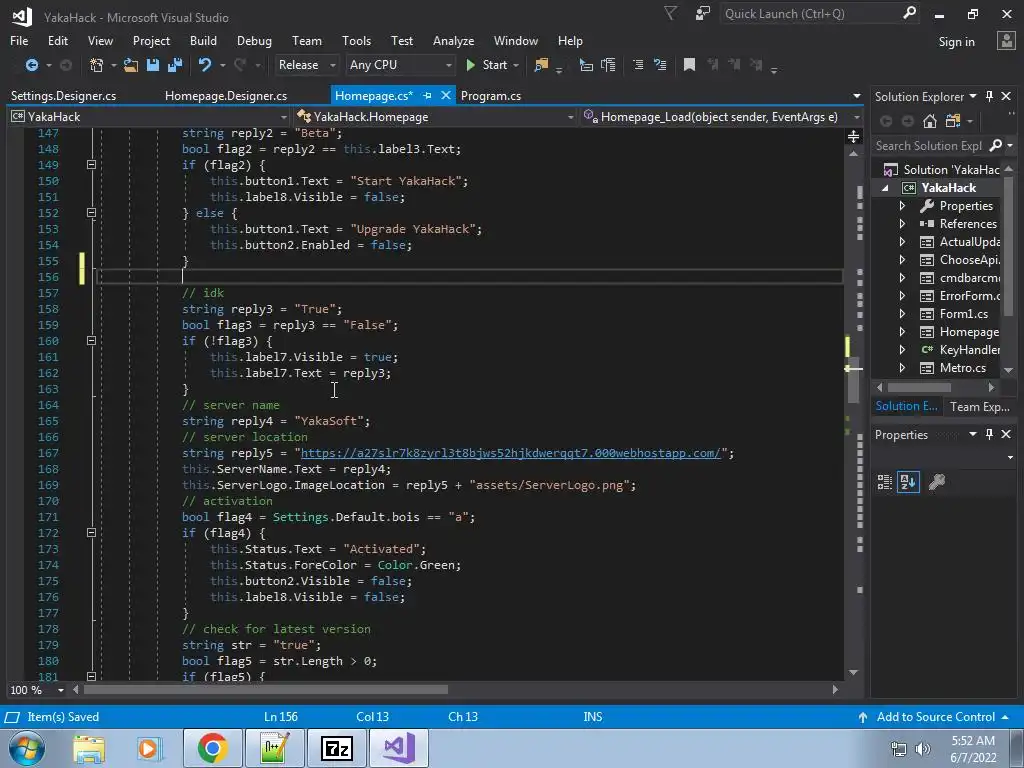Open the File menu

pos(19,40)
